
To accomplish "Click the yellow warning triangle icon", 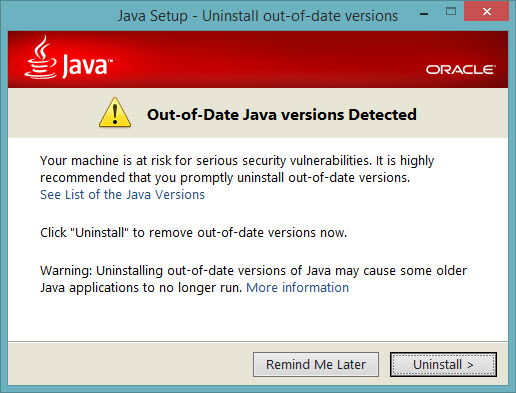I will tap(115, 112).
